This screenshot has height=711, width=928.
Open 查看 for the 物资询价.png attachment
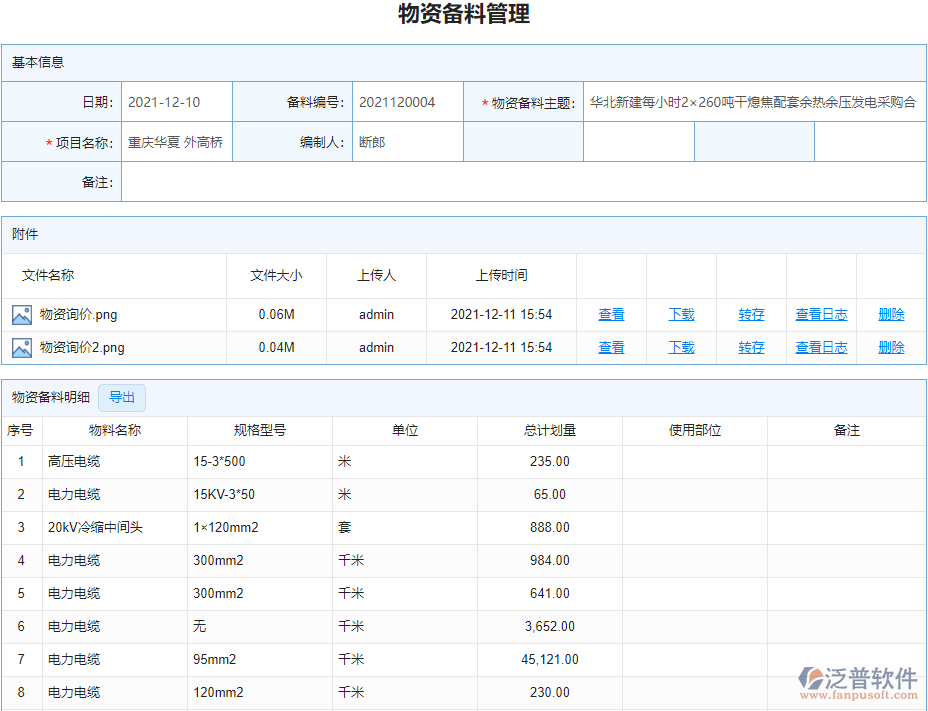(611, 314)
